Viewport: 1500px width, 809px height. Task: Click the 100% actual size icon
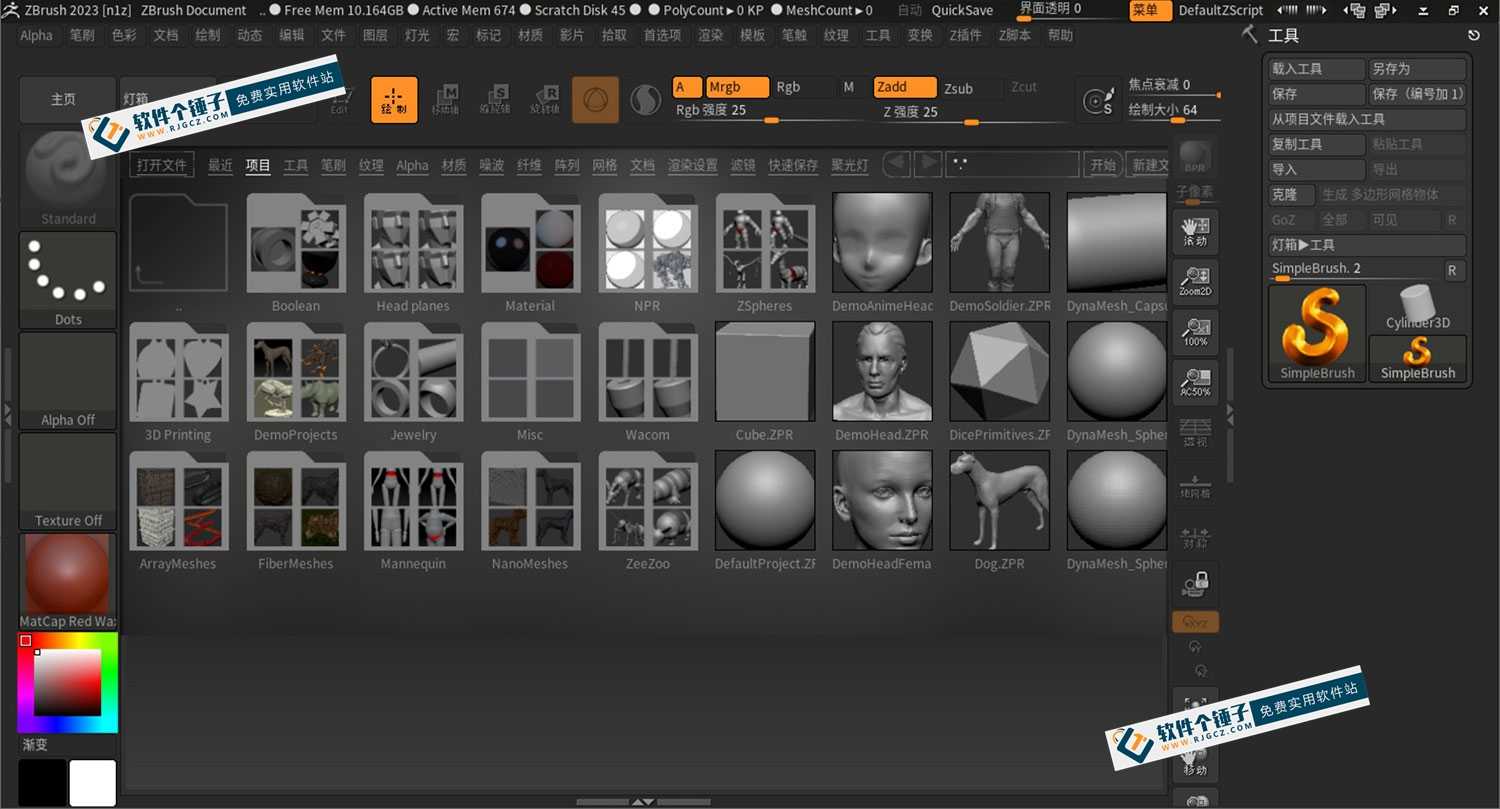point(1195,333)
